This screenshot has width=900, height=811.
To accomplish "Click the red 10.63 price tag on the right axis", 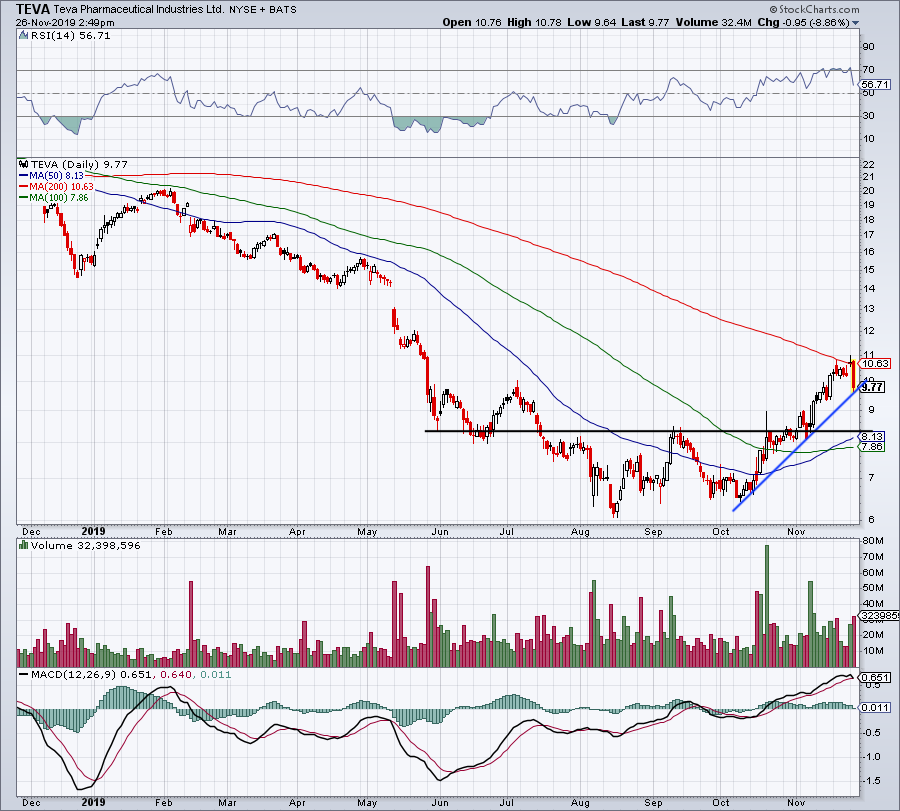I will point(875,363).
